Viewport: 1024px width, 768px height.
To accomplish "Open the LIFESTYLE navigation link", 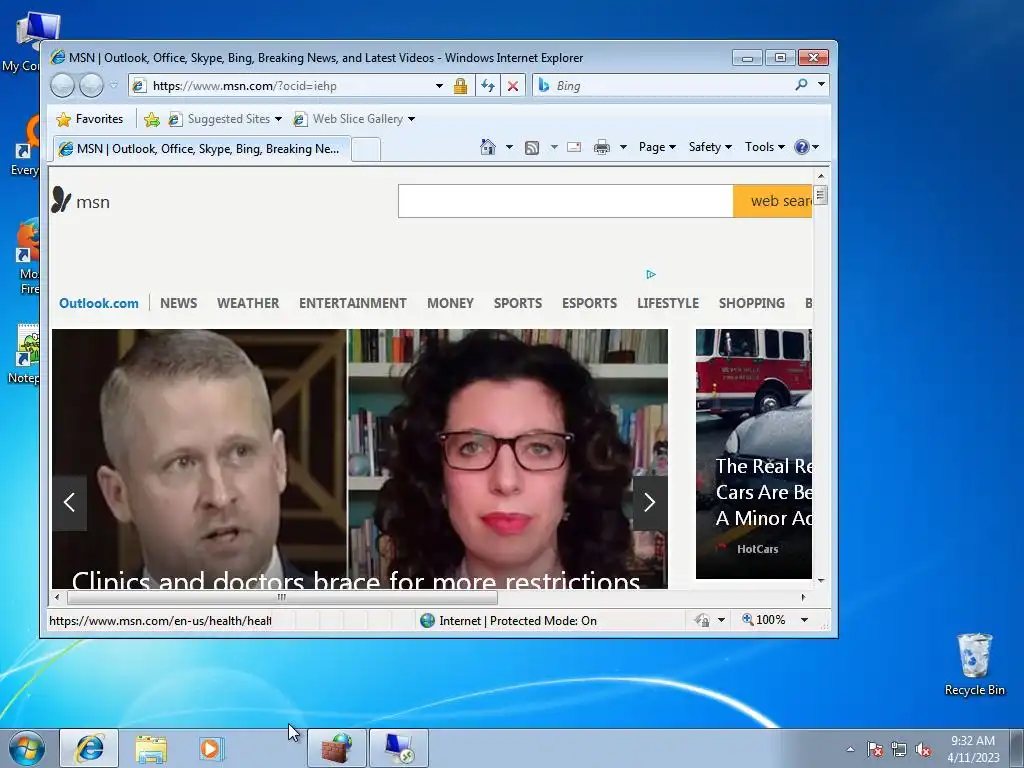I will coord(667,303).
